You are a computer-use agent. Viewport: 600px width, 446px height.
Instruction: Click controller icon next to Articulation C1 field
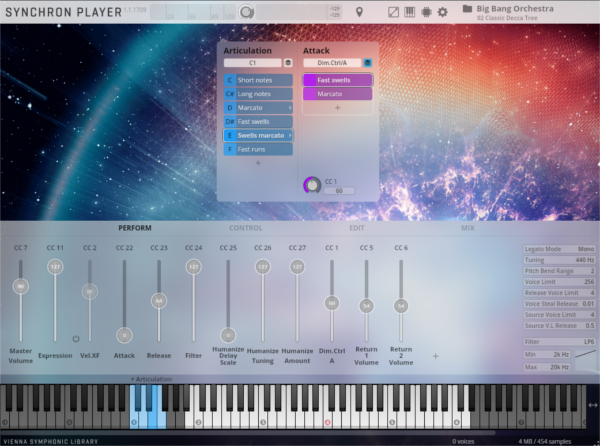pos(288,63)
